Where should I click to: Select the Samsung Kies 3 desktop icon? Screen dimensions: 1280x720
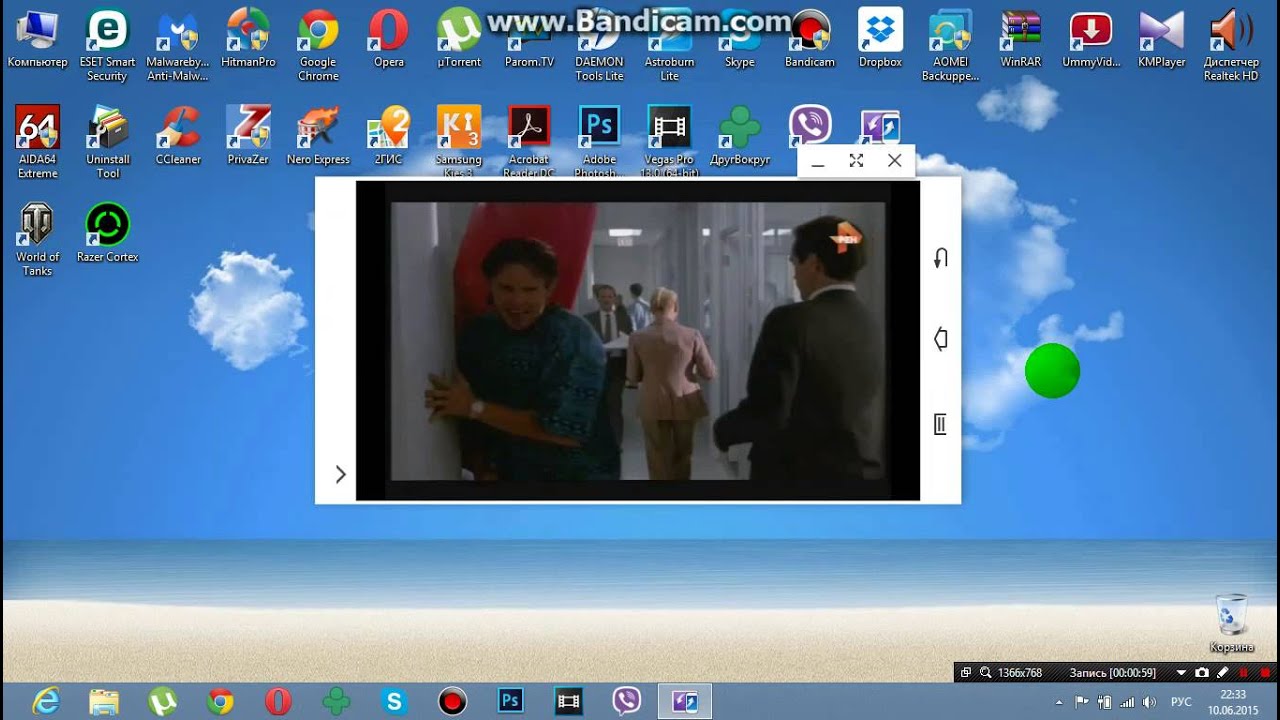click(459, 141)
